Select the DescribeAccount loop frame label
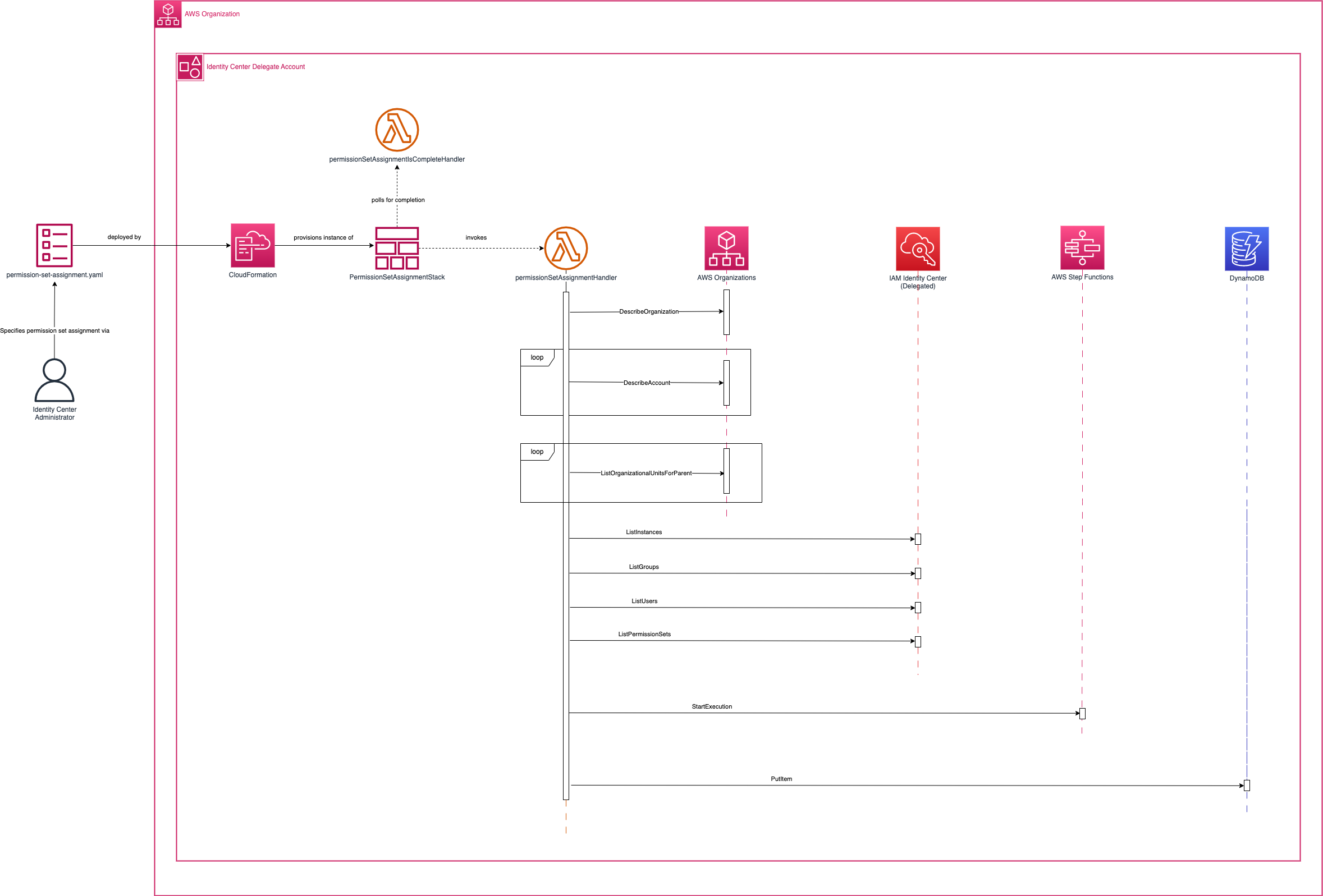The width and height of the screenshot is (1323, 896). [x=536, y=357]
